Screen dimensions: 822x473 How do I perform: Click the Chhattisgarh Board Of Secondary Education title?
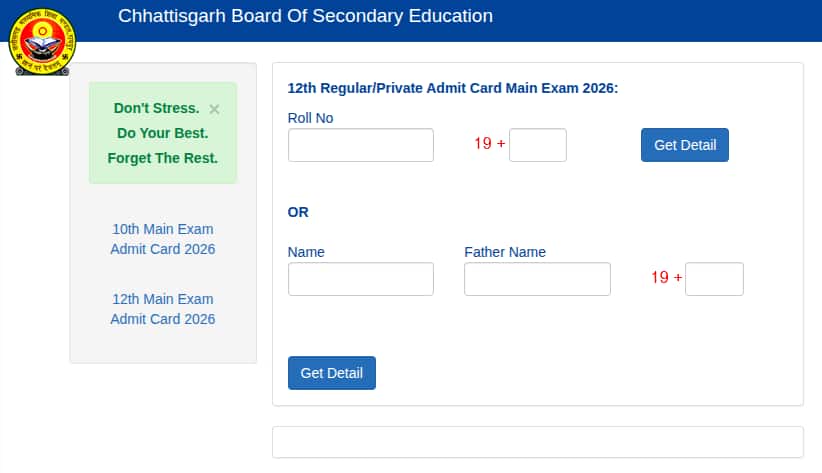(x=305, y=16)
